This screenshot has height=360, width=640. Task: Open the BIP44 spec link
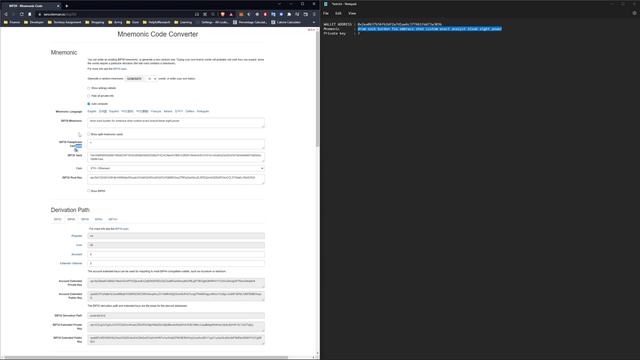click(x=122, y=229)
